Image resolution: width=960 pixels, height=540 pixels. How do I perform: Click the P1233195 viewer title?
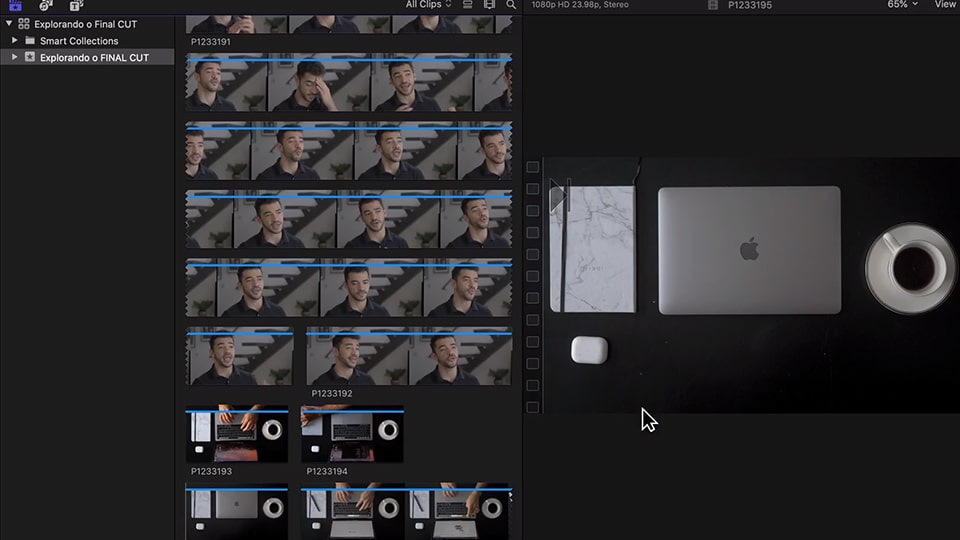750,5
